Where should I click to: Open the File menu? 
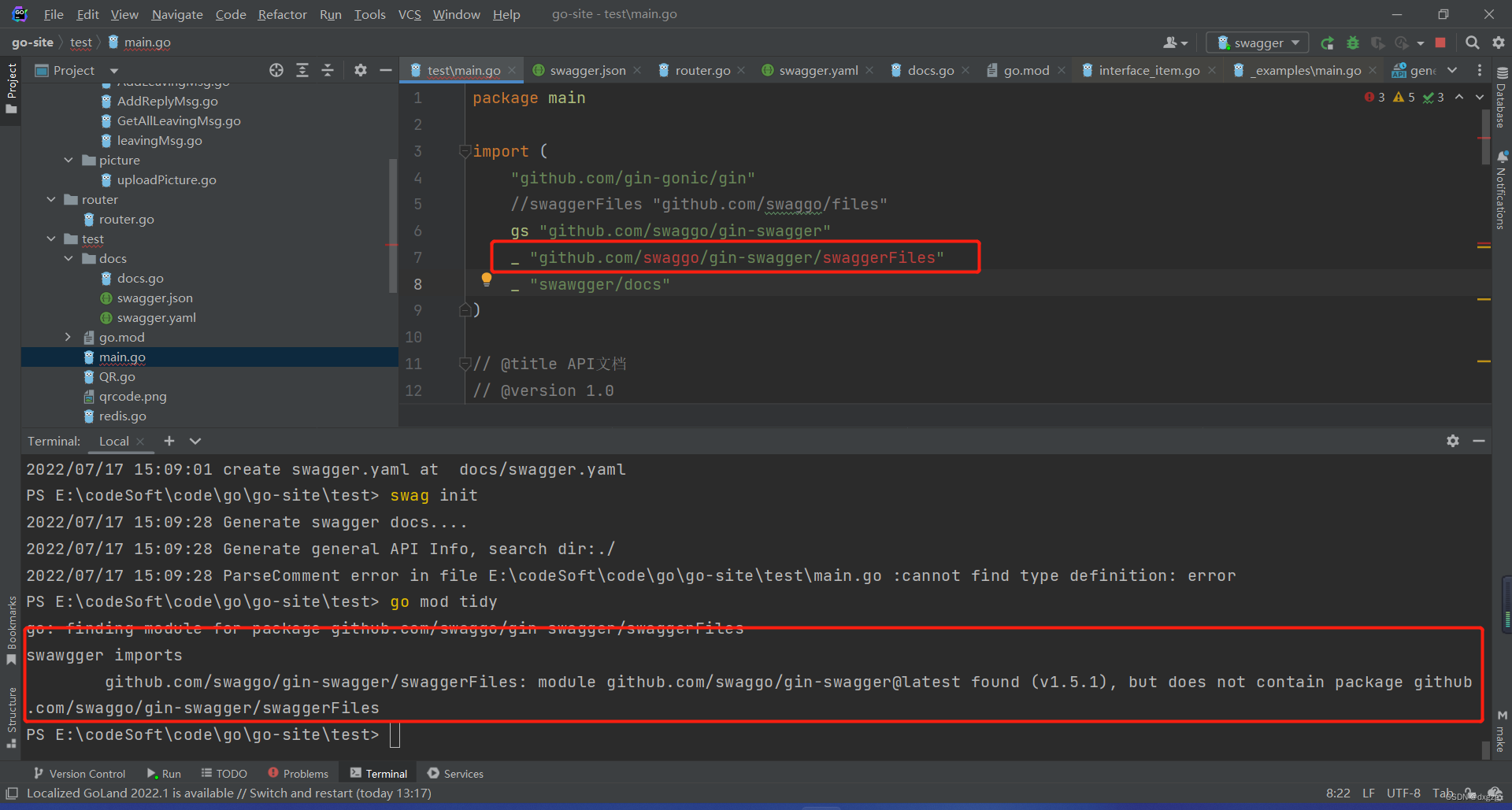point(54,14)
